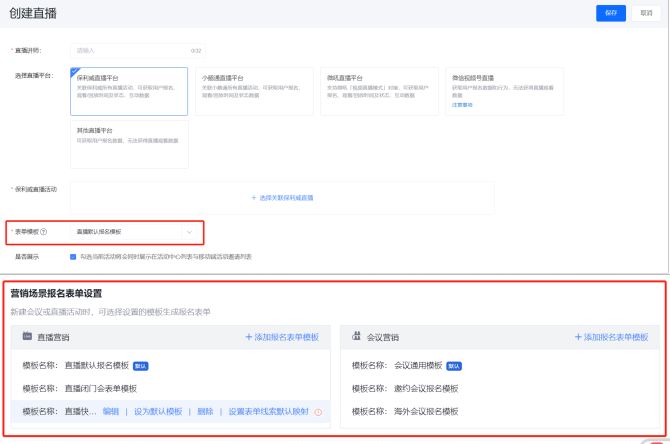Click 保存 to save the livestream
Screen dimensions: 670x444
click(x=611, y=13)
